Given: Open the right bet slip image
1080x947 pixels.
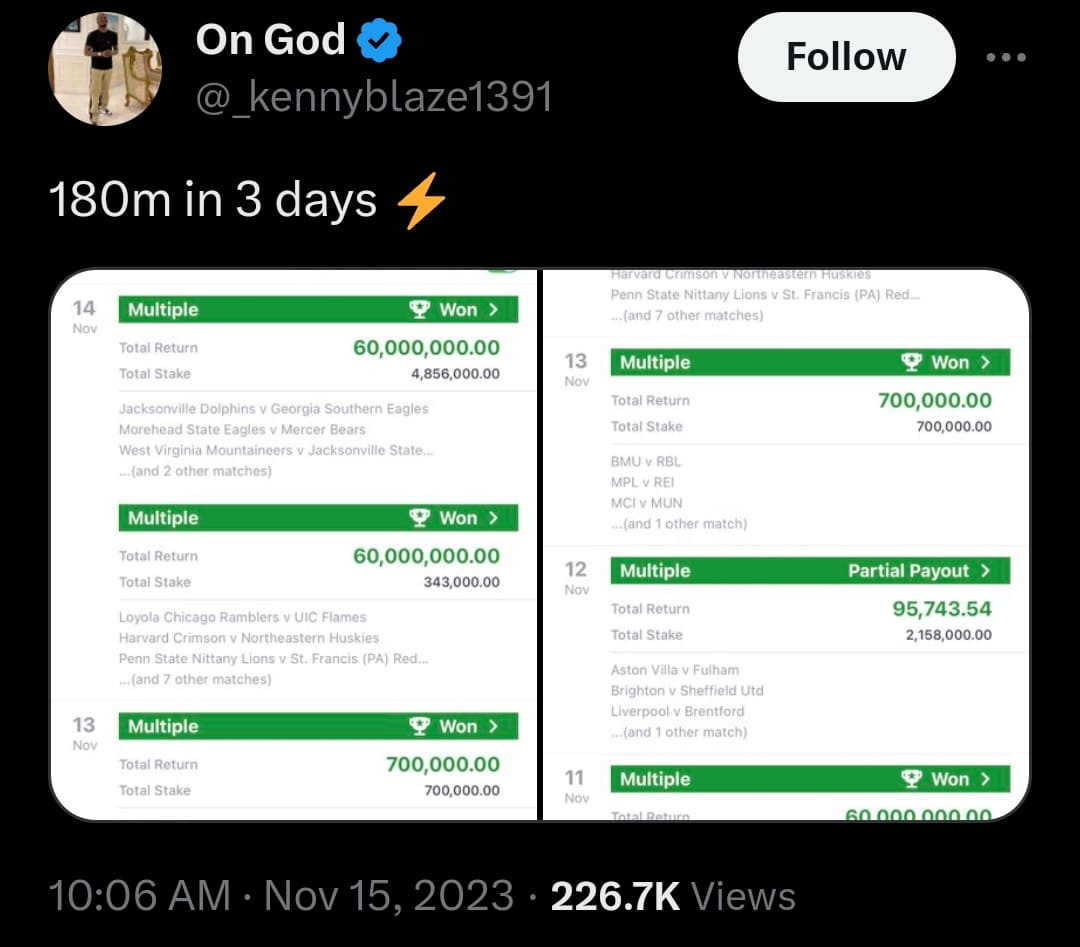Looking at the screenshot, I should [x=785, y=545].
